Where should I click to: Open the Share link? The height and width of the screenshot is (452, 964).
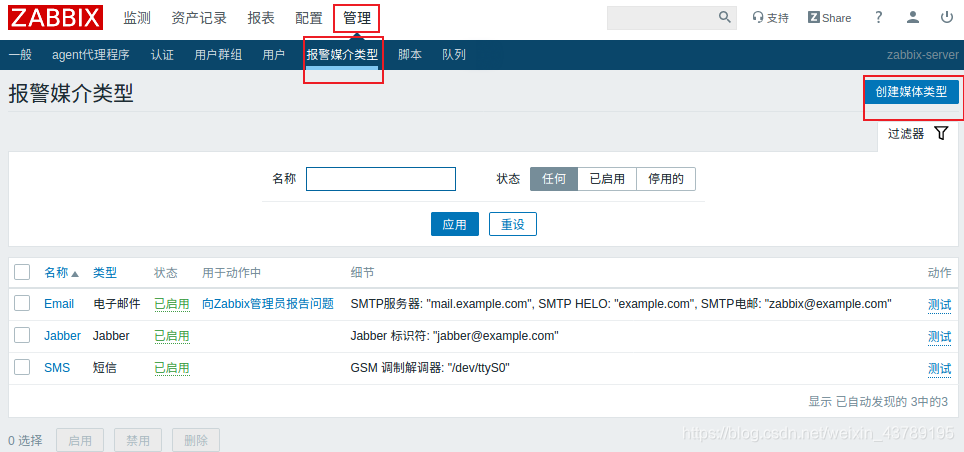(829, 18)
